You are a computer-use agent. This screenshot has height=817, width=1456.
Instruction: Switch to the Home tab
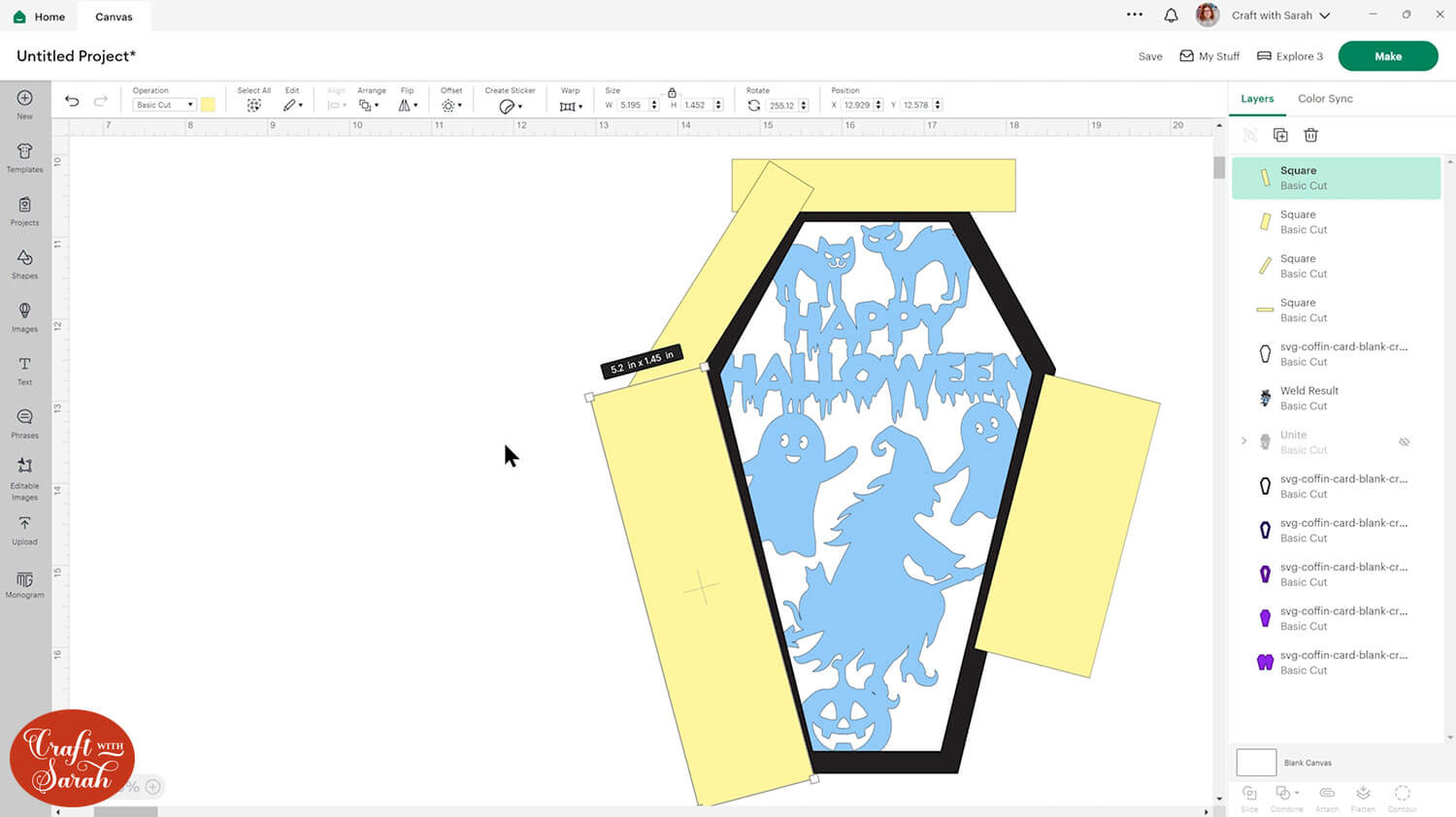(x=40, y=16)
